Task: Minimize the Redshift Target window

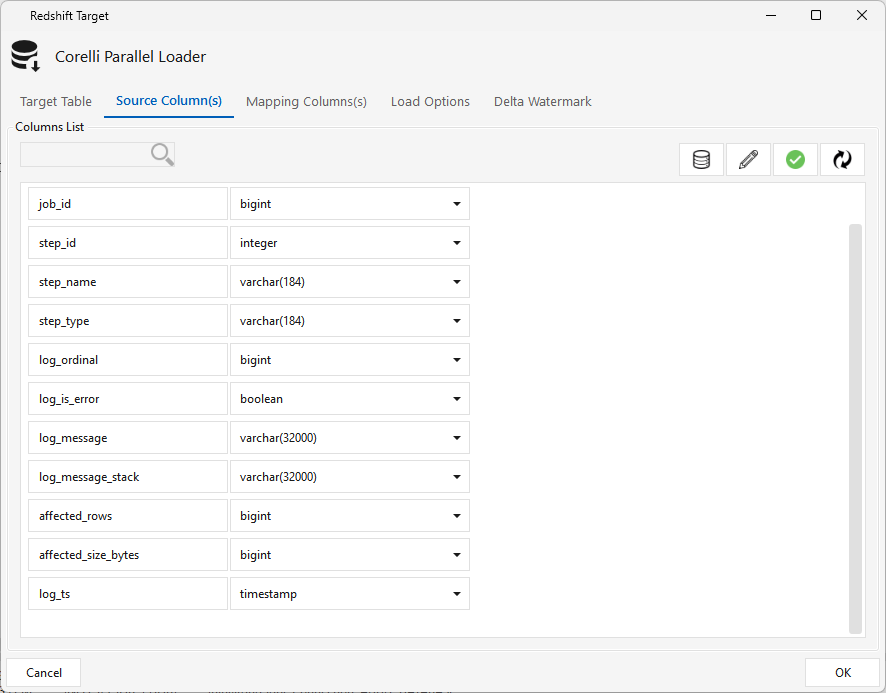Action: pyautogui.click(x=771, y=15)
